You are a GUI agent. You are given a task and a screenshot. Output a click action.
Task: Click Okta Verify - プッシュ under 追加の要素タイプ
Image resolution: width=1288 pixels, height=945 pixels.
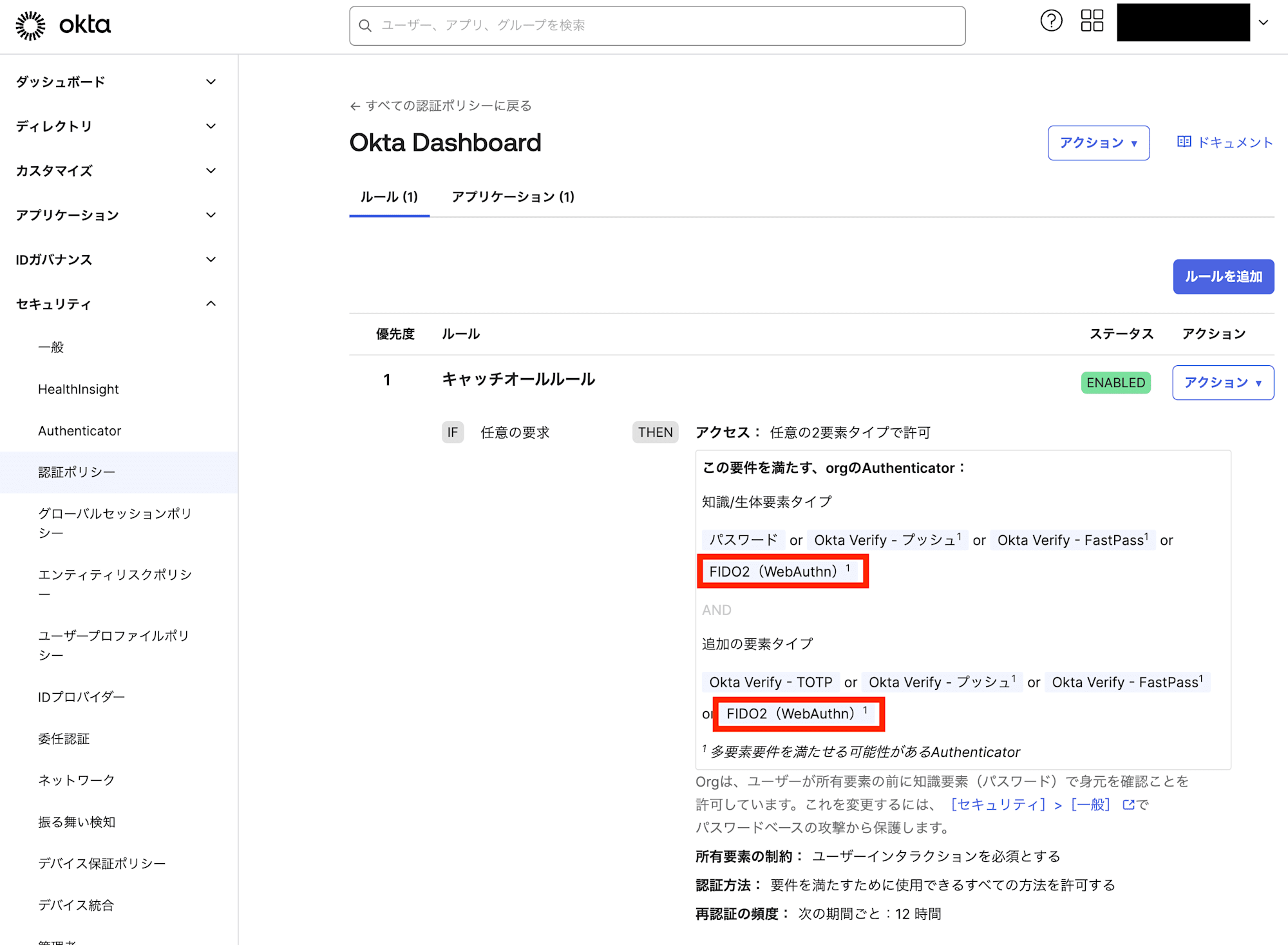(942, 682)
